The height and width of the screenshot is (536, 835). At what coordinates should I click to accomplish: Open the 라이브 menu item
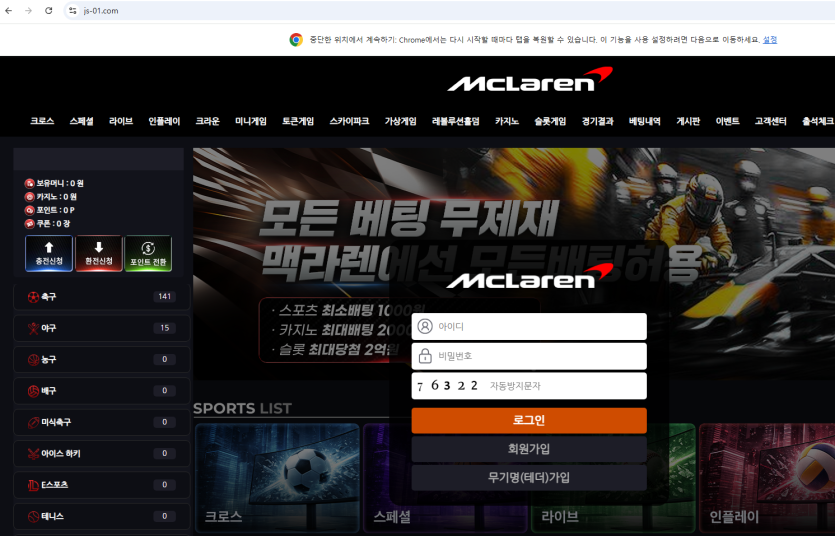click(x=121, y=121)
